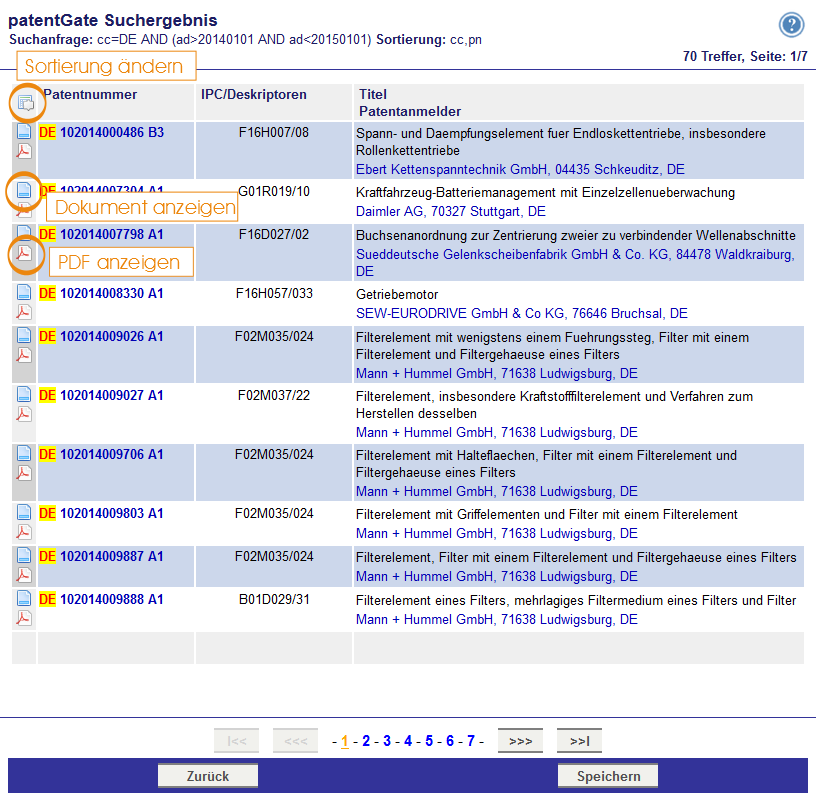Open patent number link DE 102014009027 A1

(x=101, y=396)
